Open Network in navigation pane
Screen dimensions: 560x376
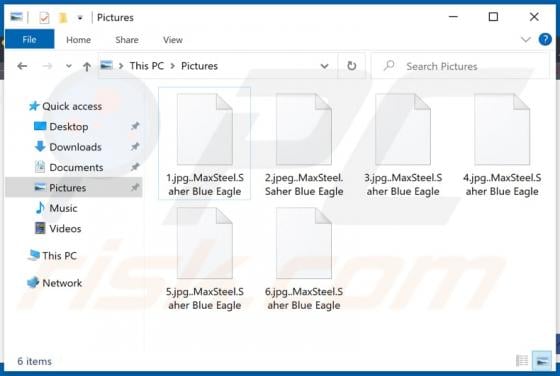[x=62, y=283]
